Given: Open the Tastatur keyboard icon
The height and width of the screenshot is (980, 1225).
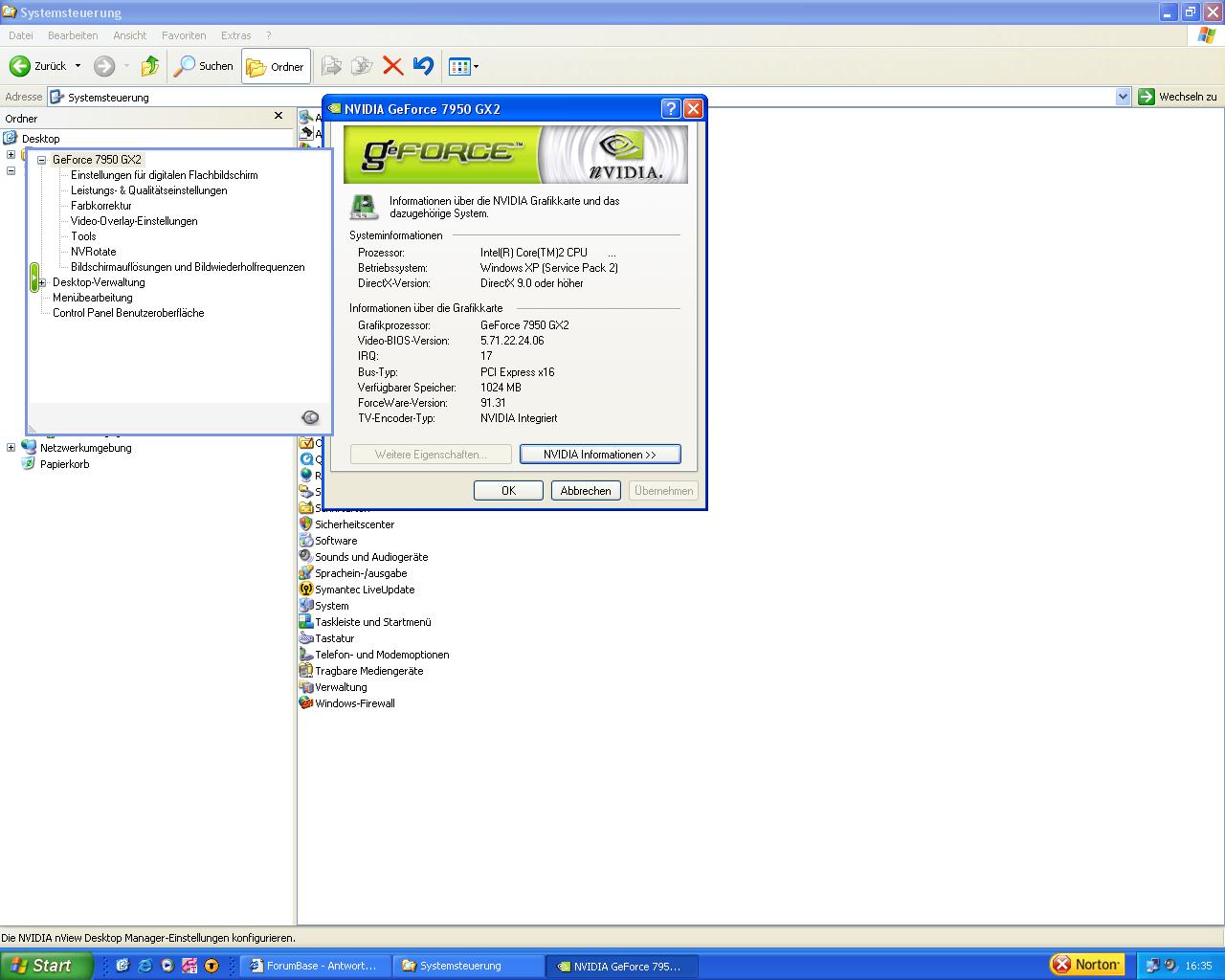Looking at the screenshot, I should (x=306, y=638).
